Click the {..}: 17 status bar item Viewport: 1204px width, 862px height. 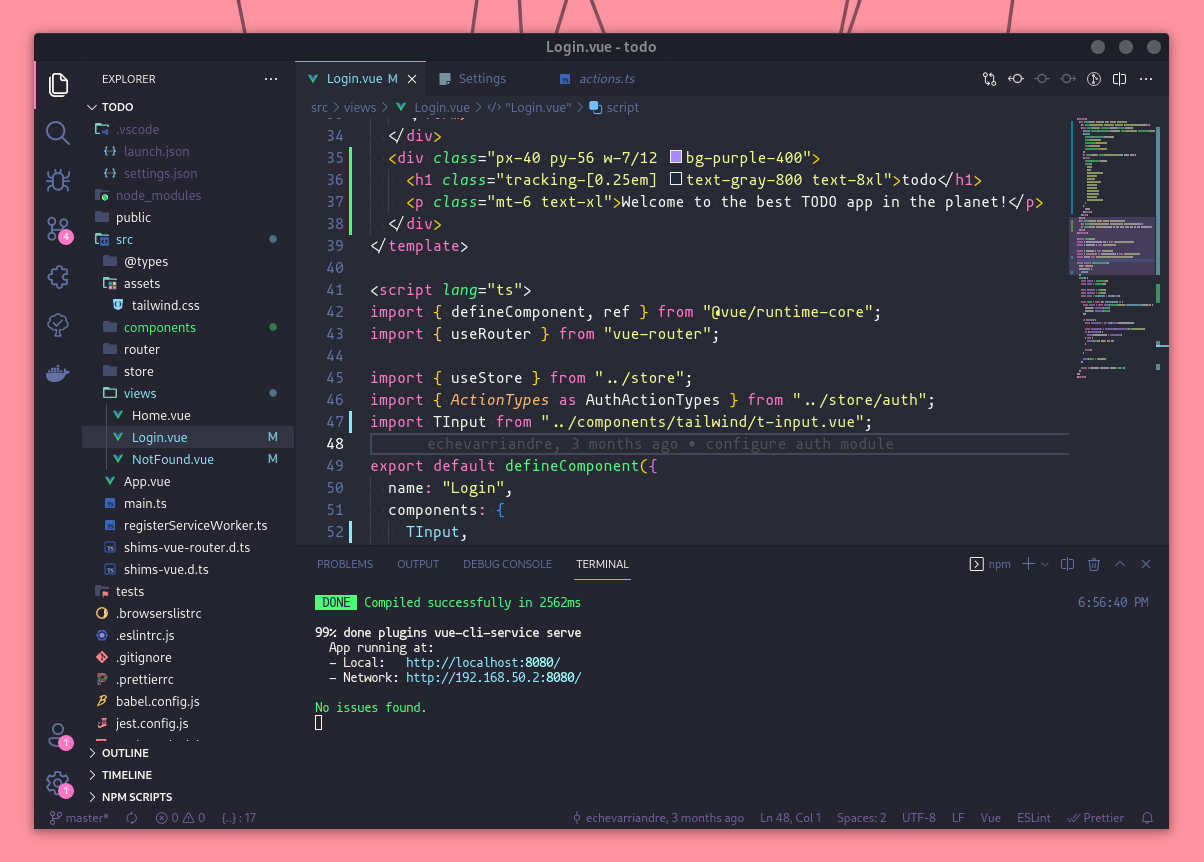[239, 818]
